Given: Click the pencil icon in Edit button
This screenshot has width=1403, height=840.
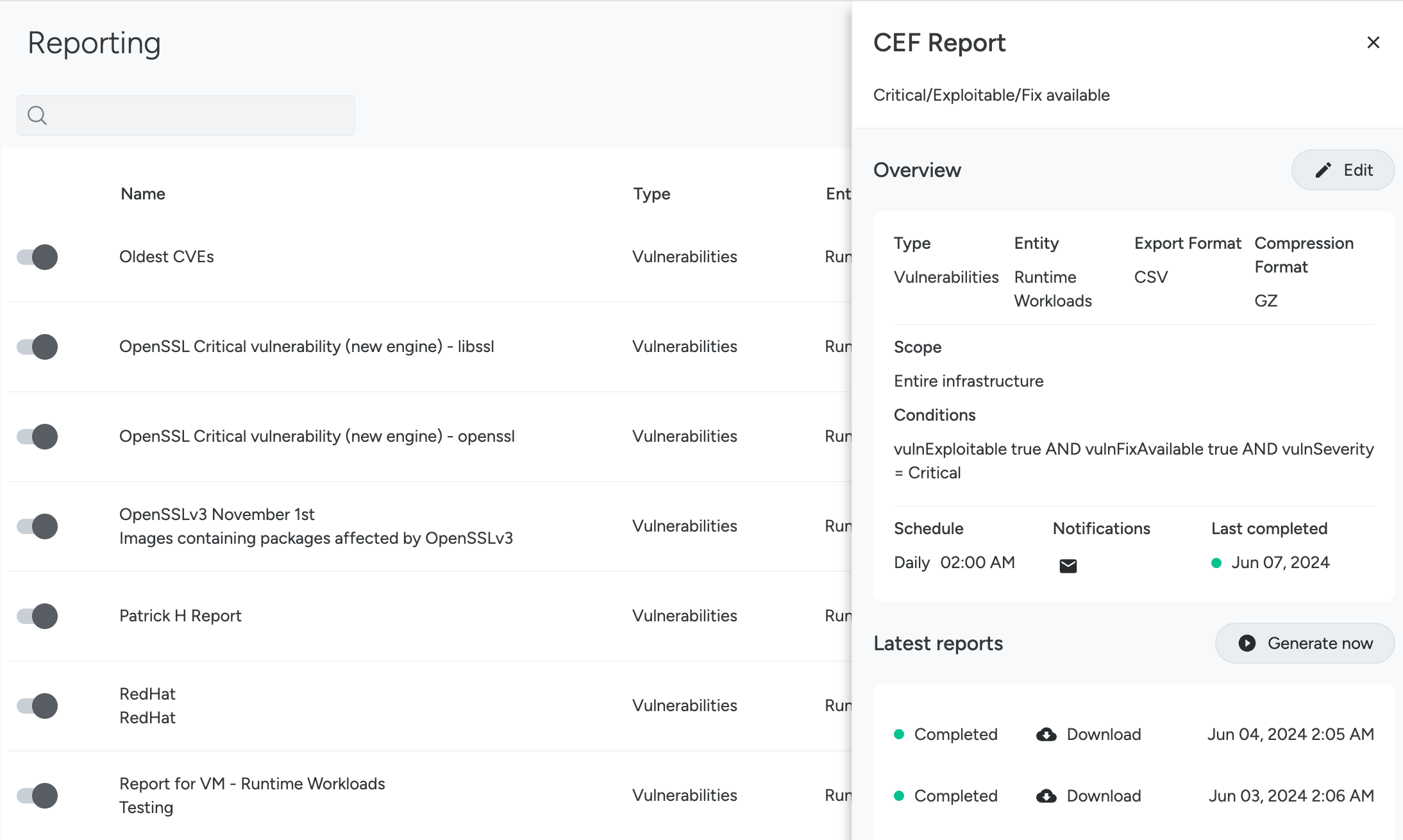Looking at the screenshot, I should click(1323, 170).
